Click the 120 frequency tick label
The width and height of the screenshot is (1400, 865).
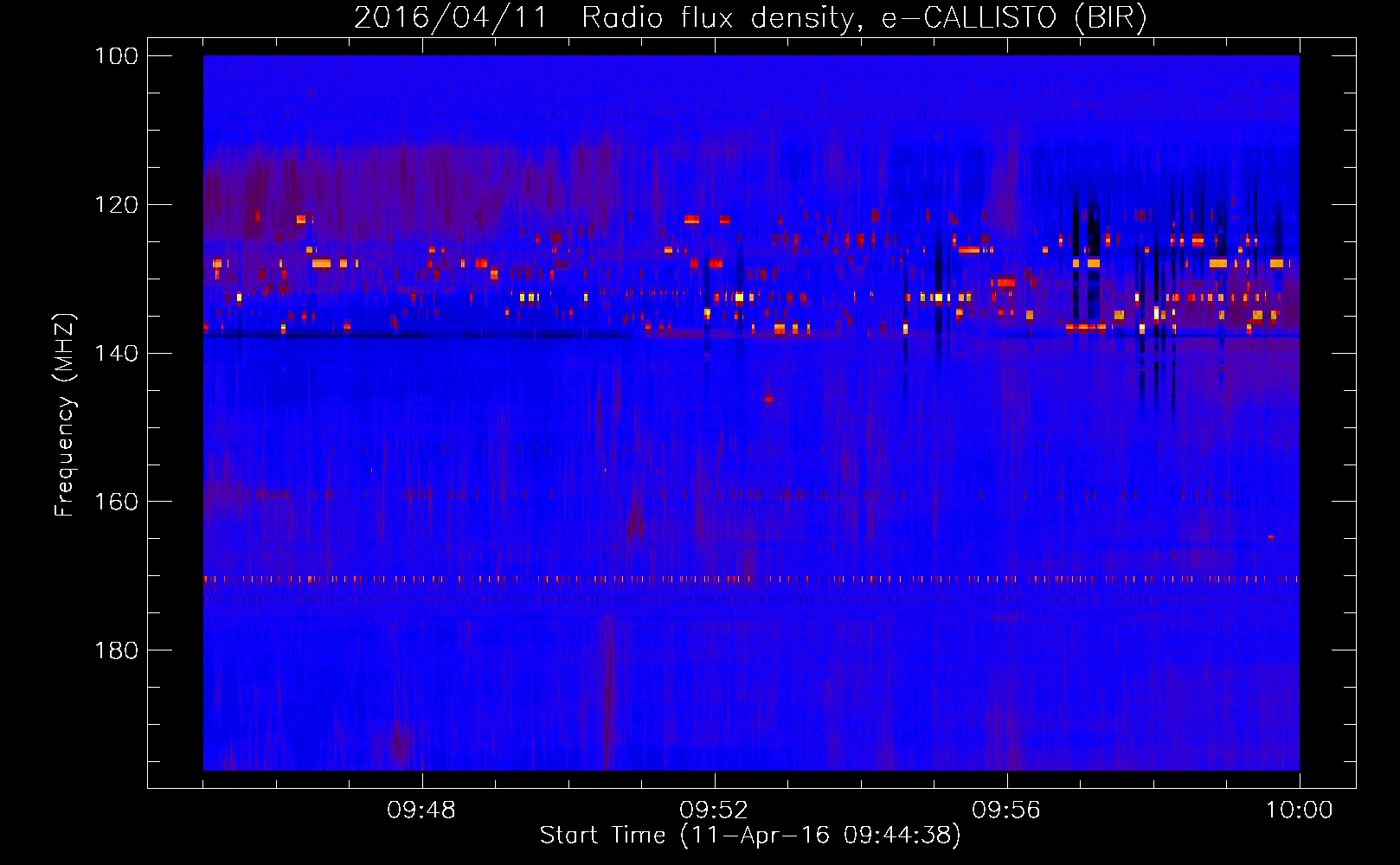point(117,205)
